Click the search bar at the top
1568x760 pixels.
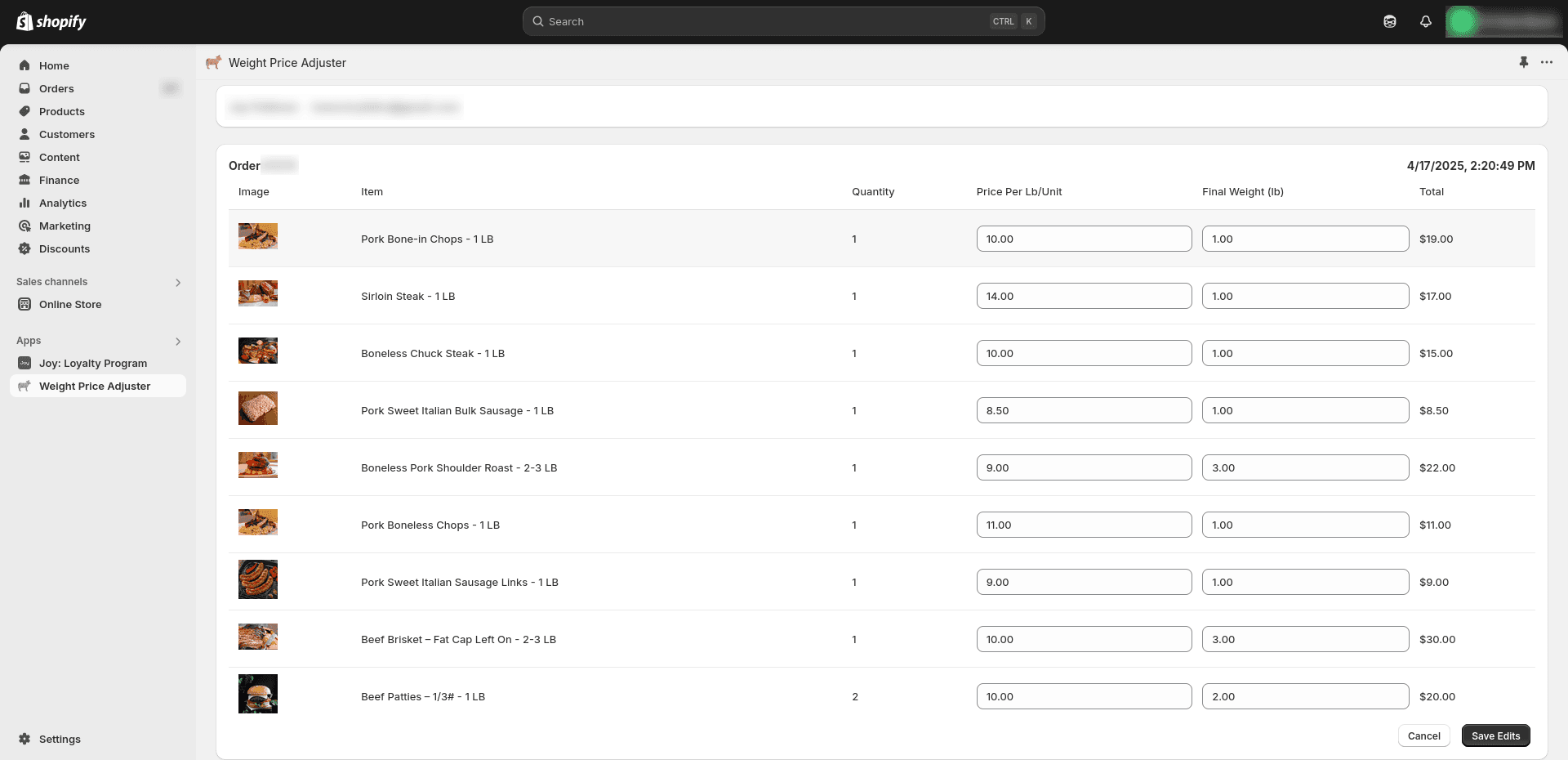click(x=784, y=21)
